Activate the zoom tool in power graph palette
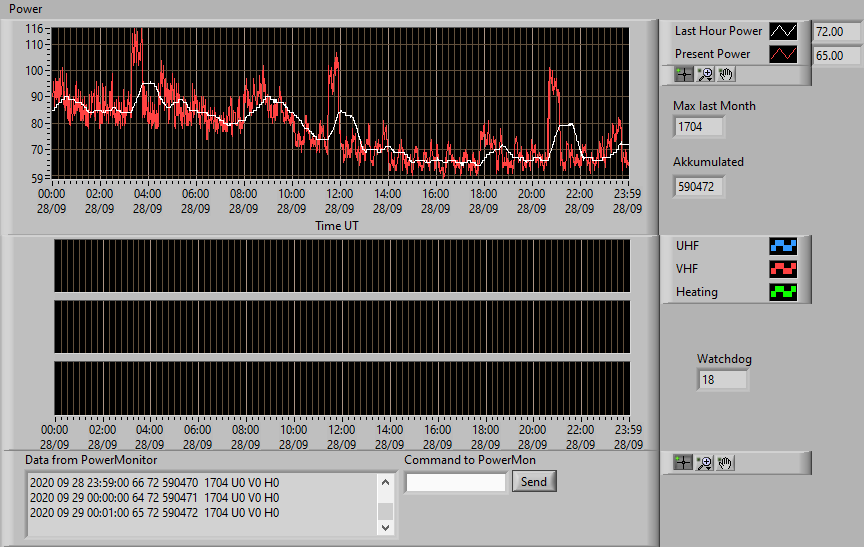The width and height of the screenshot is (864, 547). coord(705,74)
